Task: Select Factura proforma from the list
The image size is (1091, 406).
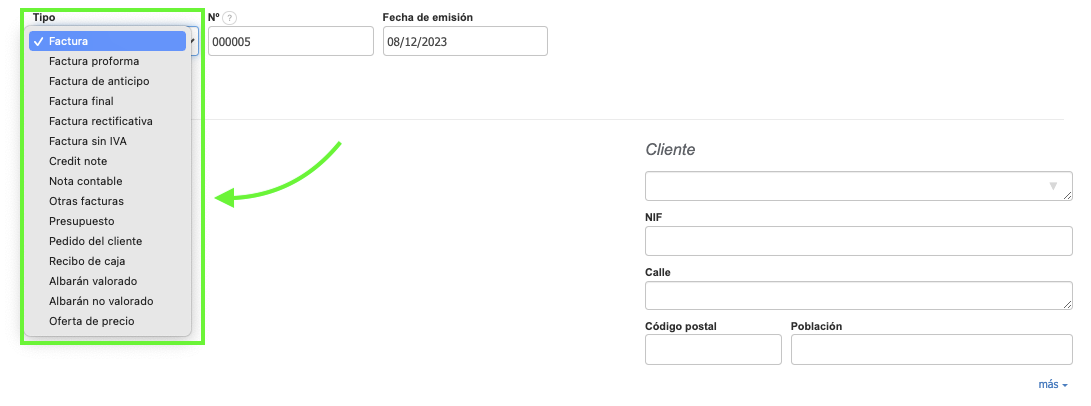Action: [x=94, y=61]
